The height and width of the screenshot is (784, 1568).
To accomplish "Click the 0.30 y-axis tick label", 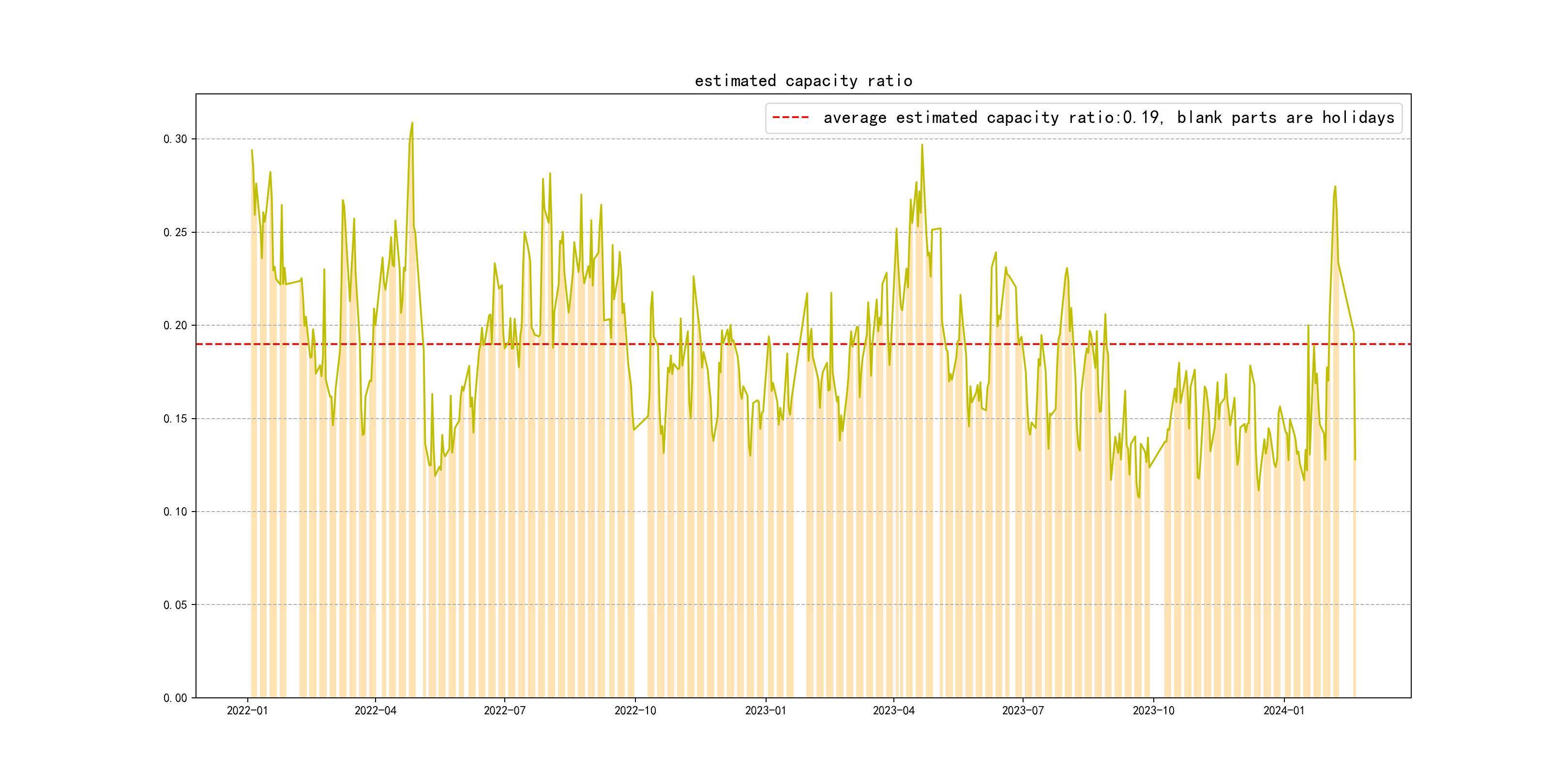I will coord(175,139).
